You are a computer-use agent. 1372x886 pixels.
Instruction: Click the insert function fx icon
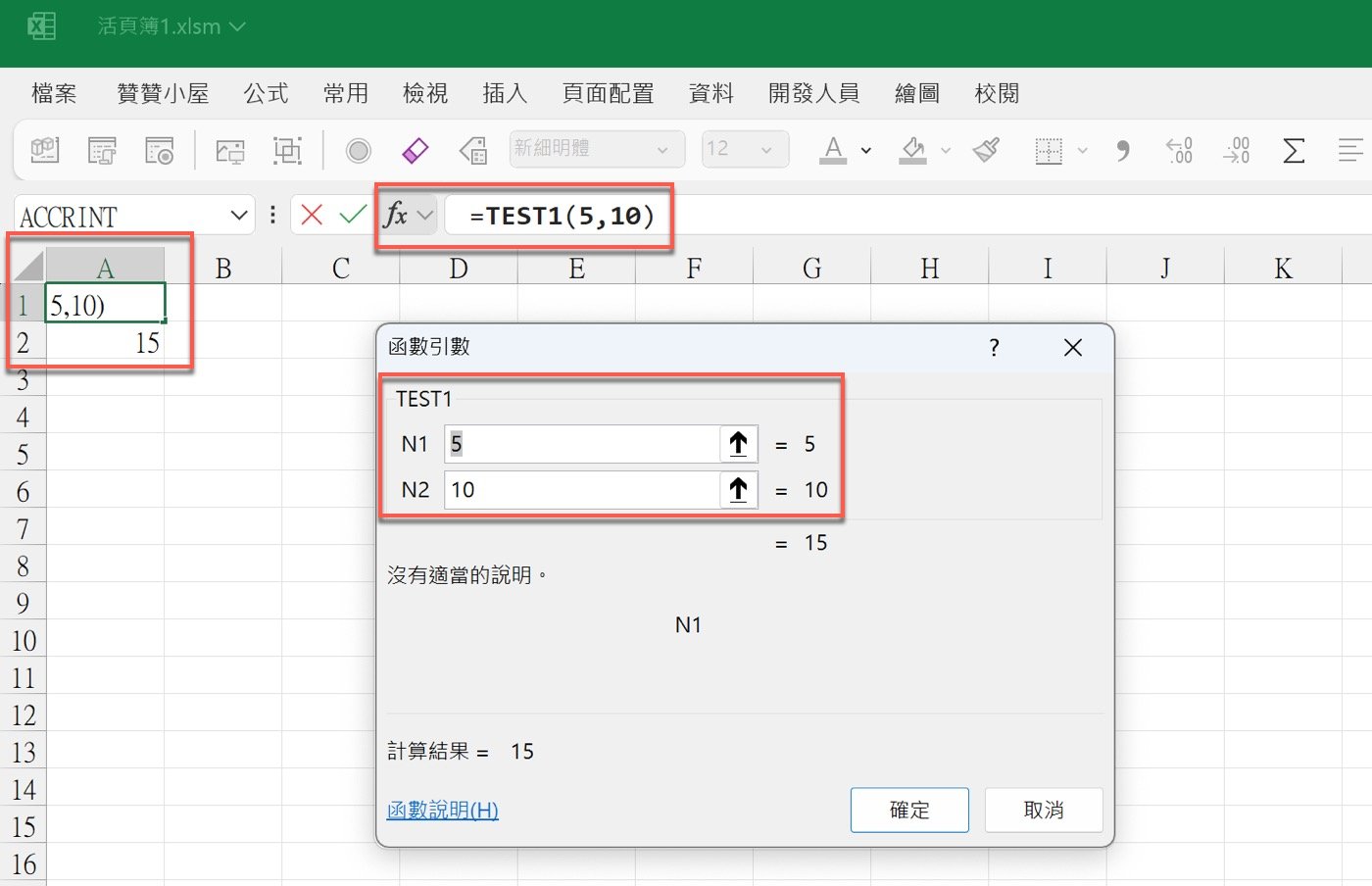pyautogui.click(x=396, y=215)
